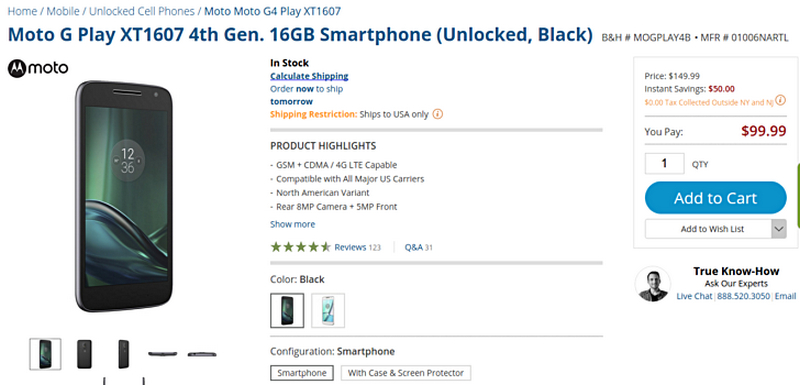Click the Motorola moto logo

(38, 68)
